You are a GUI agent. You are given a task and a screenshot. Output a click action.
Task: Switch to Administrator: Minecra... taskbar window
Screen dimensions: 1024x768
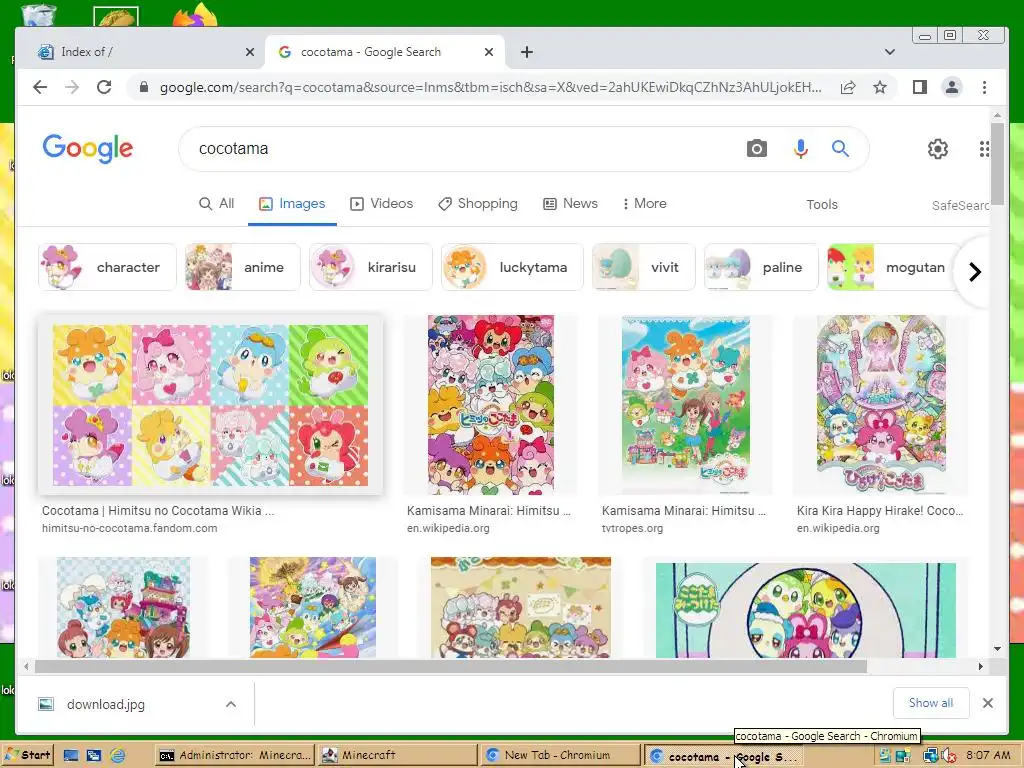(x=235, y=755)
